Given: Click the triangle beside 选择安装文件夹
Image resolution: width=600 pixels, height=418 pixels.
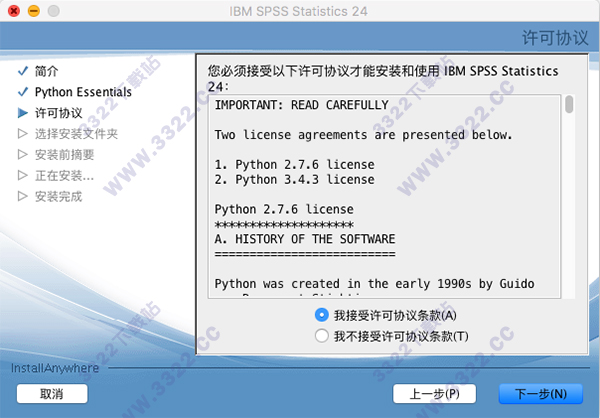Looking at the screenshot, I should (x=23, y=134).
